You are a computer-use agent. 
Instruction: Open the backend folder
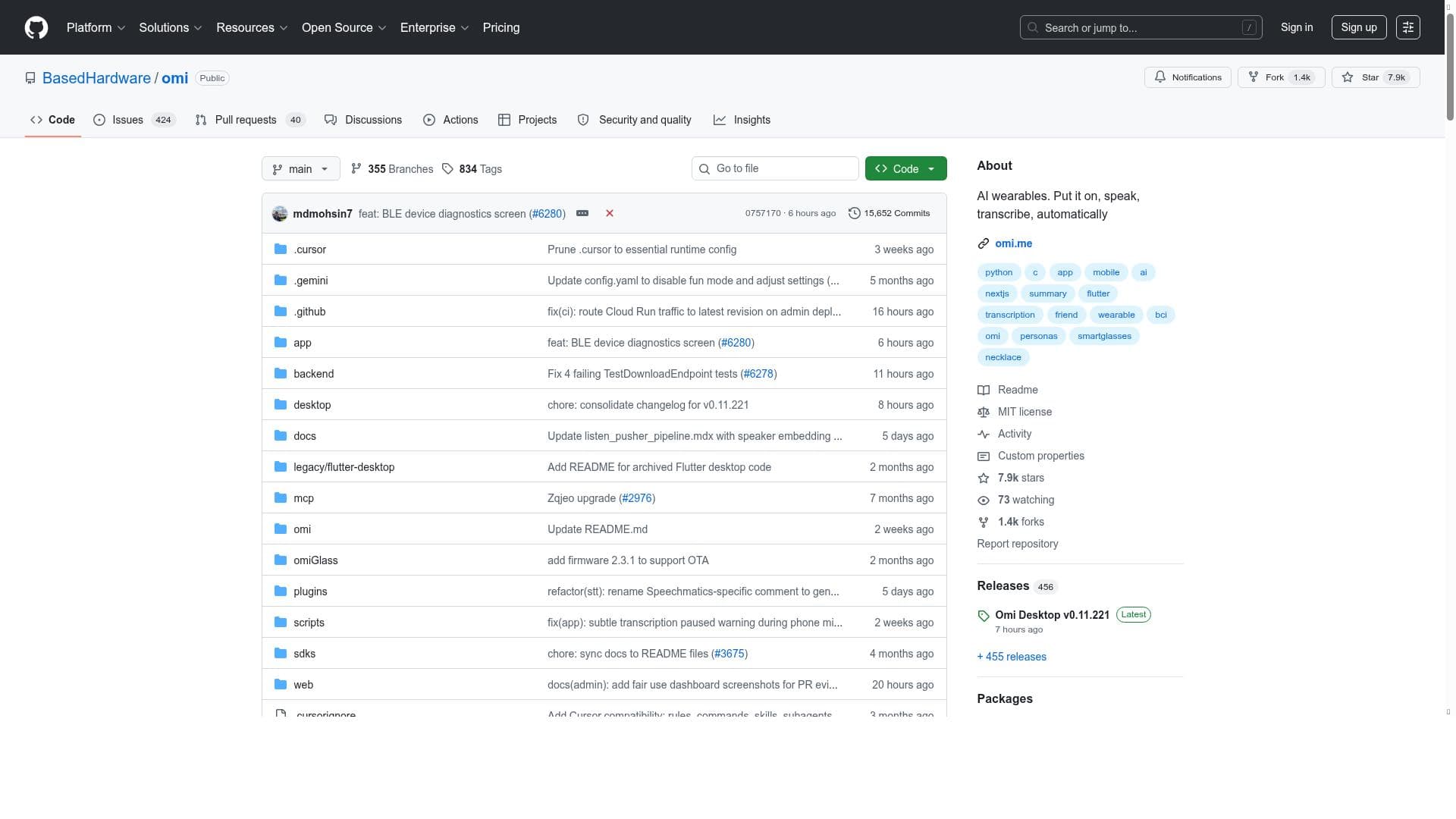pyautogui.click(x=313, y=374)
